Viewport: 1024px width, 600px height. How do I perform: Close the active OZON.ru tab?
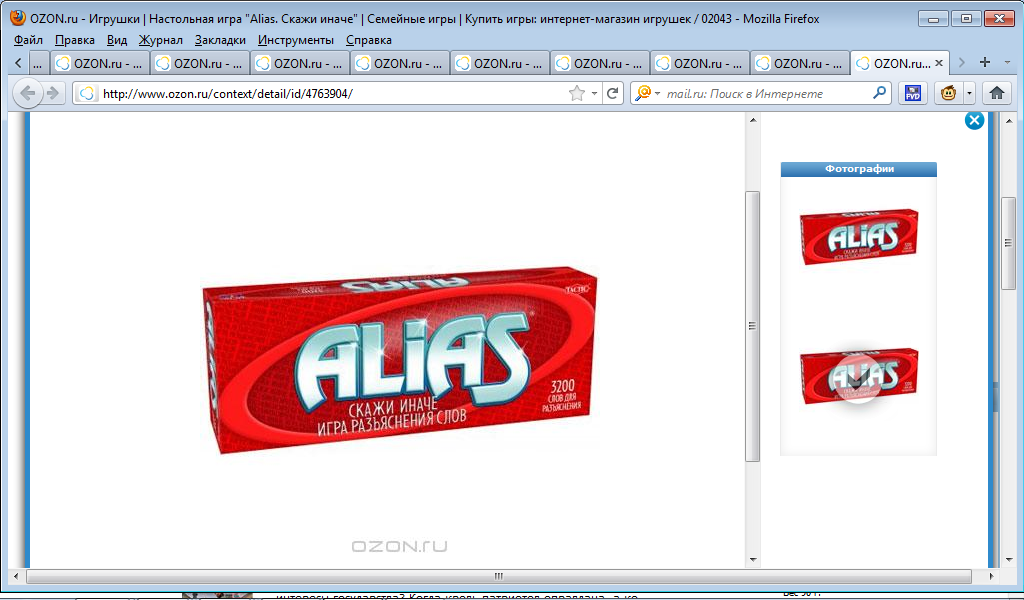tap(939, 63)
